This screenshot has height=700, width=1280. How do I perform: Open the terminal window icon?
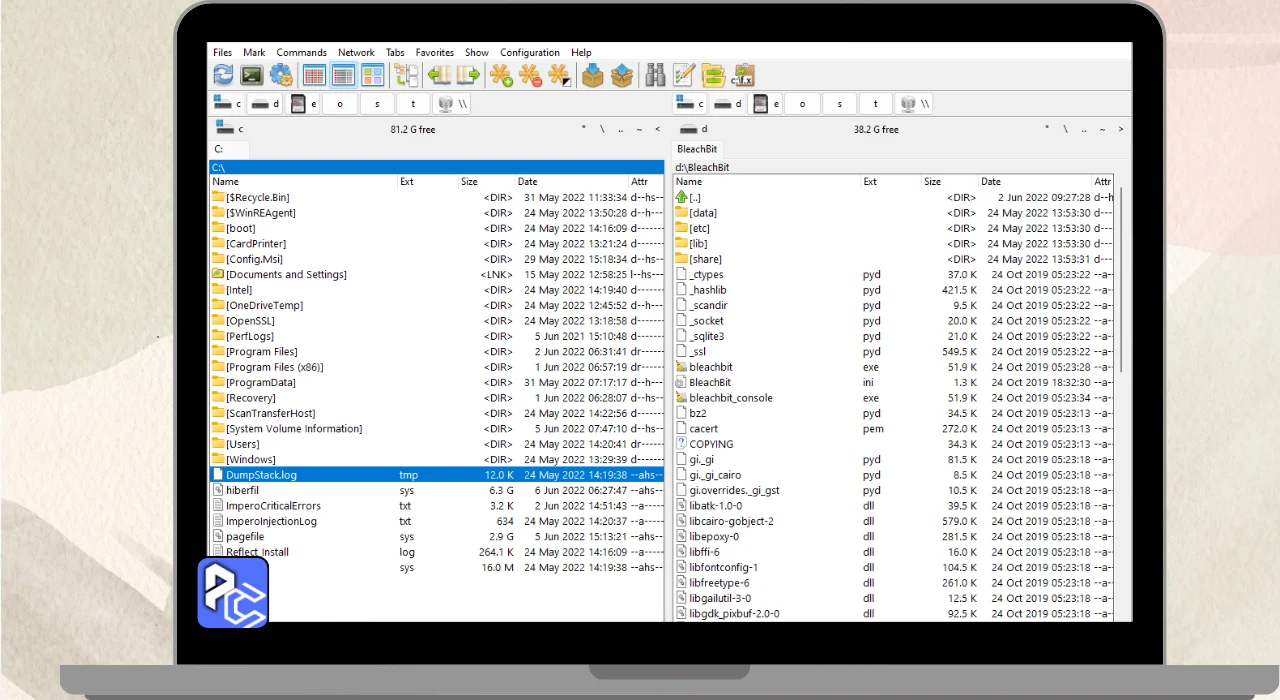coord(252,75)
